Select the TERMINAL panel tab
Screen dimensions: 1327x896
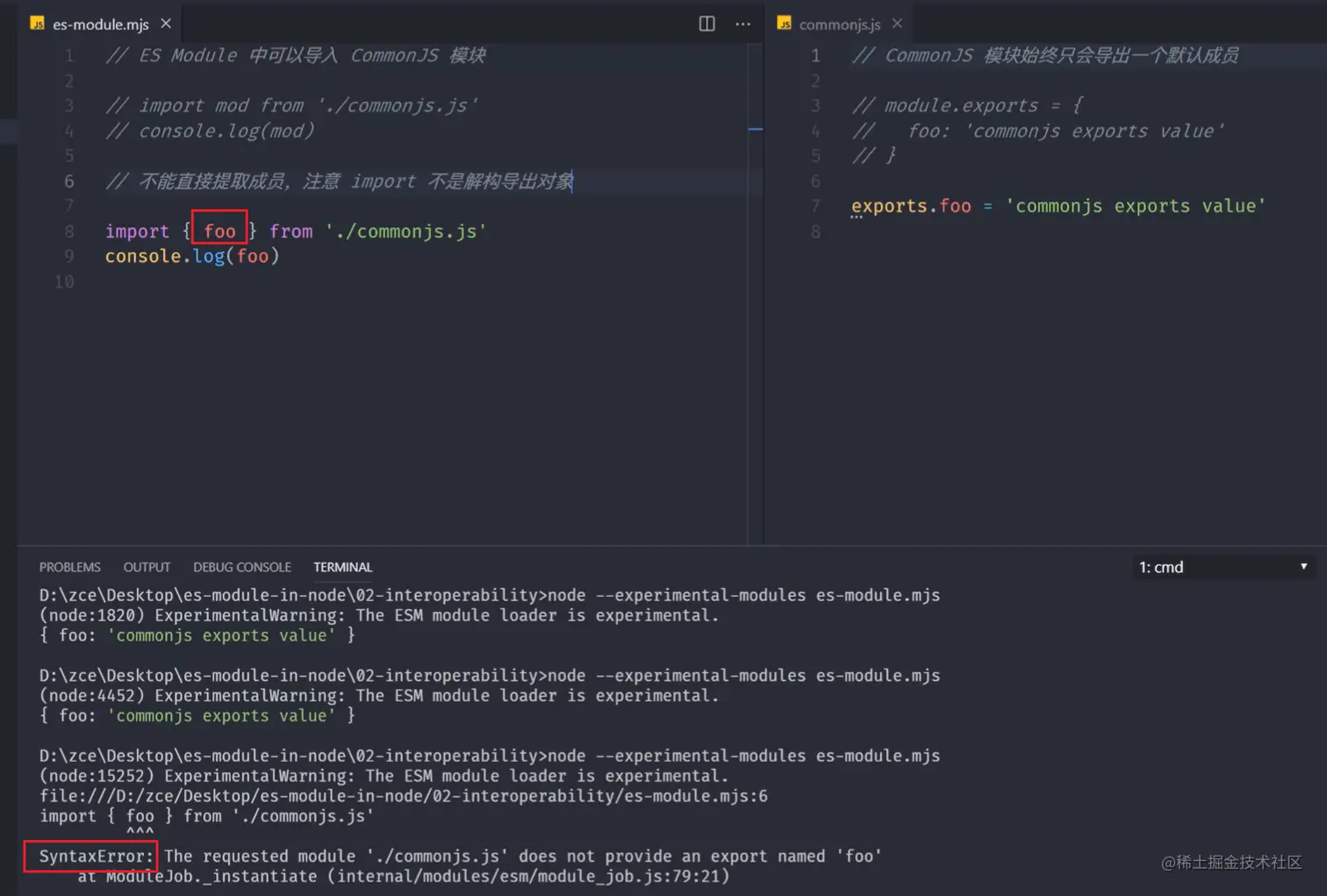(342, 566)
